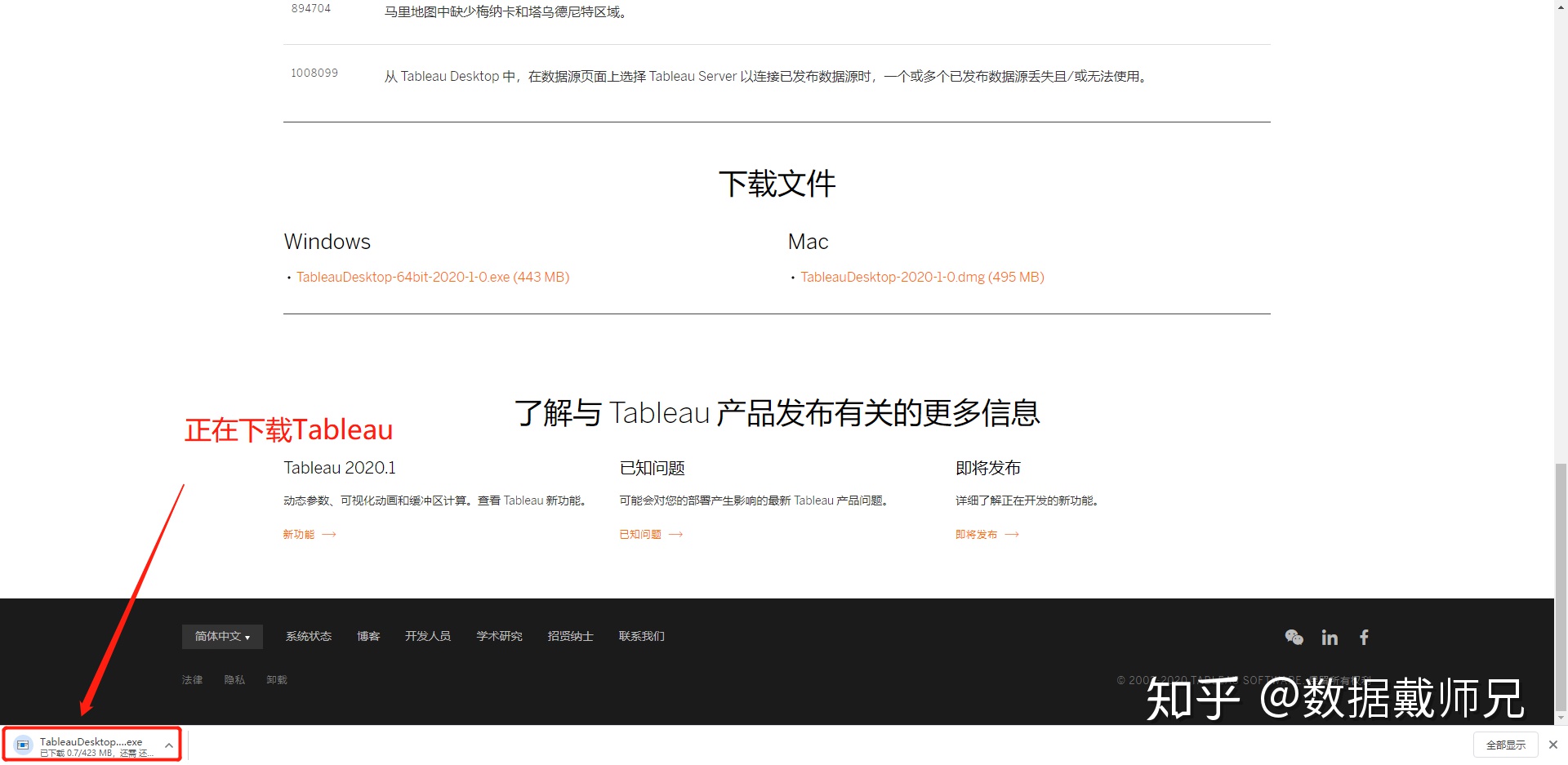Expand the download item options chevron

click(168, 745)
